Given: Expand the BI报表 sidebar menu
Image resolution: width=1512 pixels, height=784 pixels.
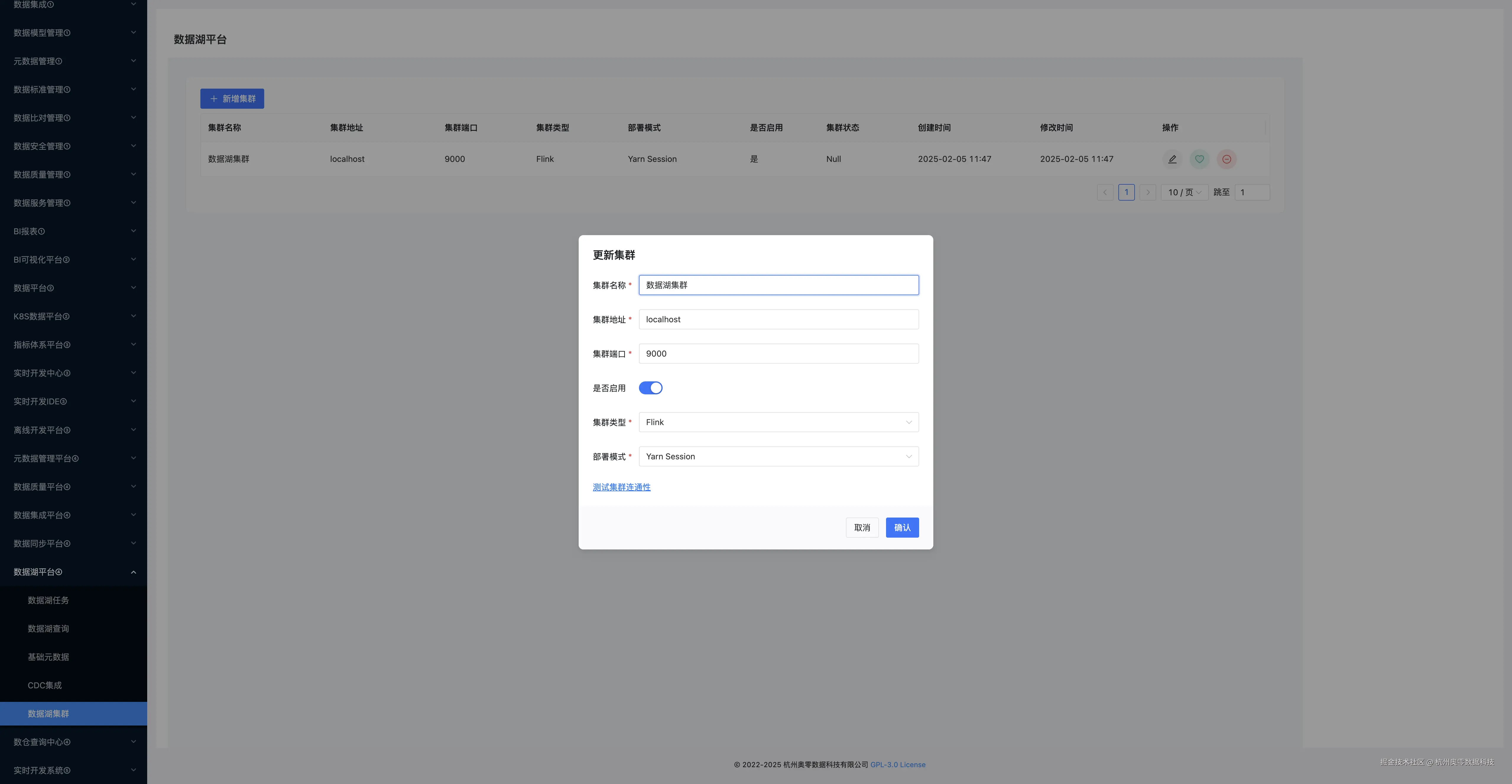Looking at the screenshot, I should 73,231.
